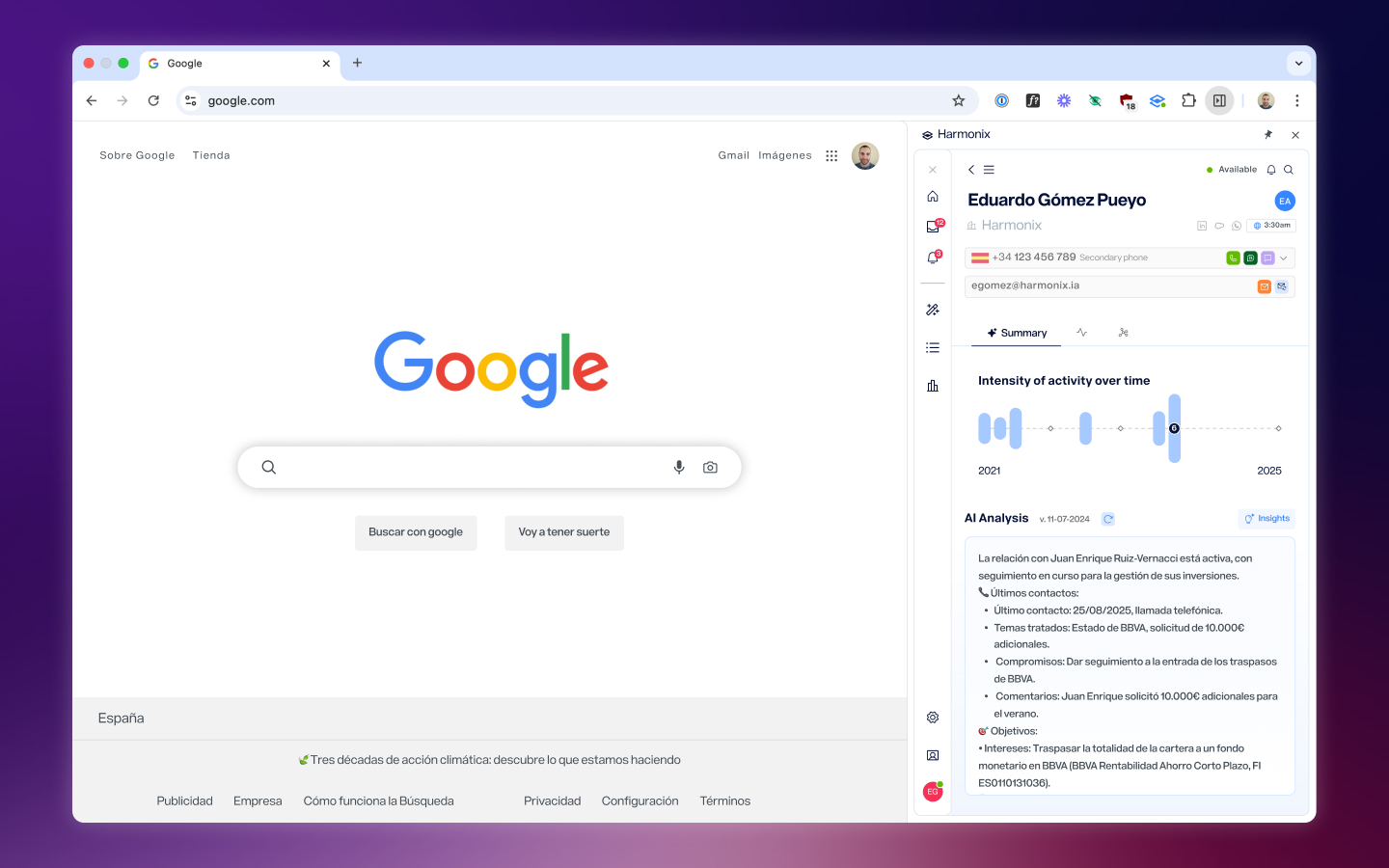The width and height of the screenshot is (1389, 868).
Task: Click the red EG user avatar
Action: (x=933, y=792)
